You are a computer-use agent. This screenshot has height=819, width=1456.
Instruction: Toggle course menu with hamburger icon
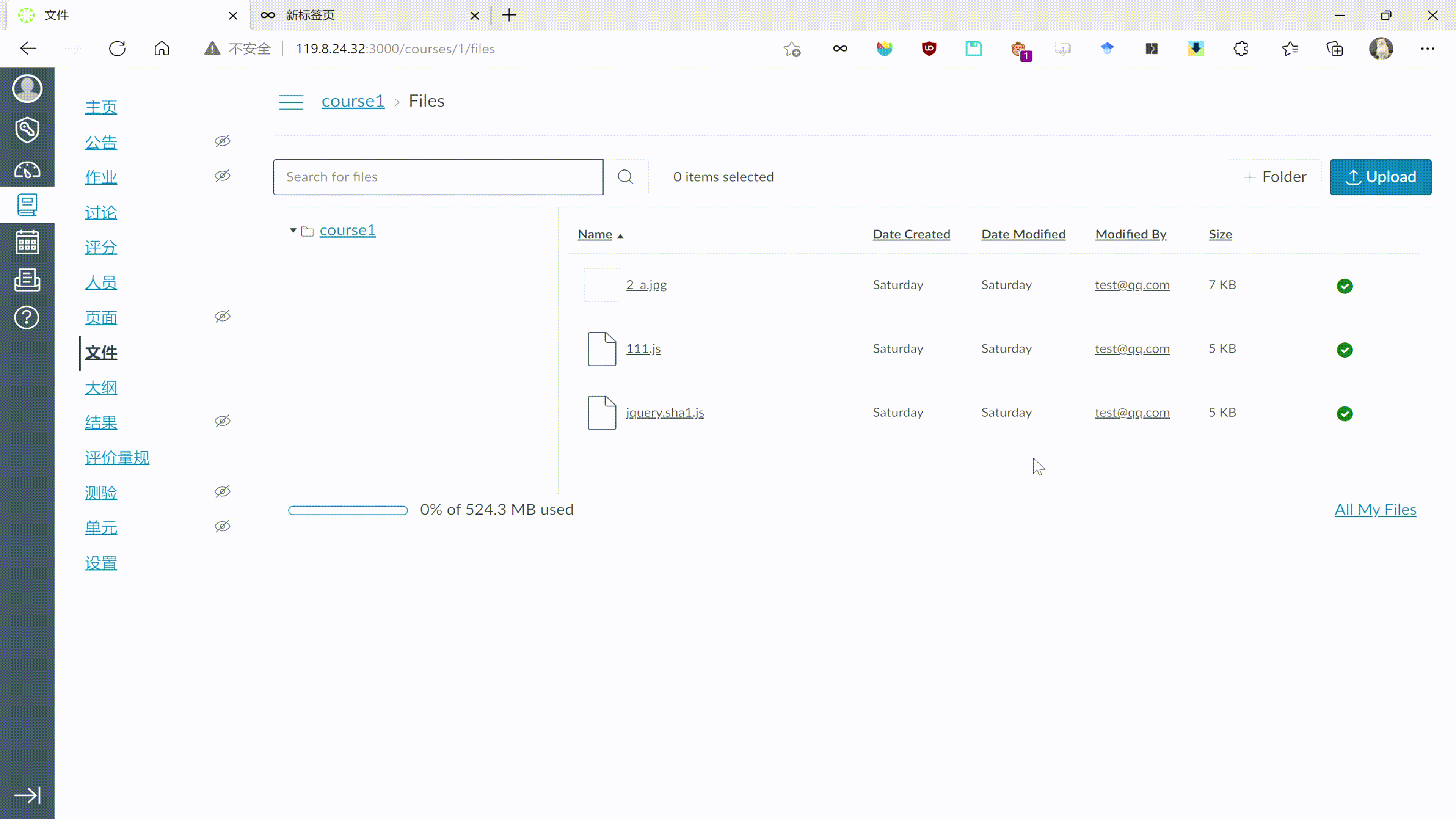pyautogui.click(x=291, y=102)
